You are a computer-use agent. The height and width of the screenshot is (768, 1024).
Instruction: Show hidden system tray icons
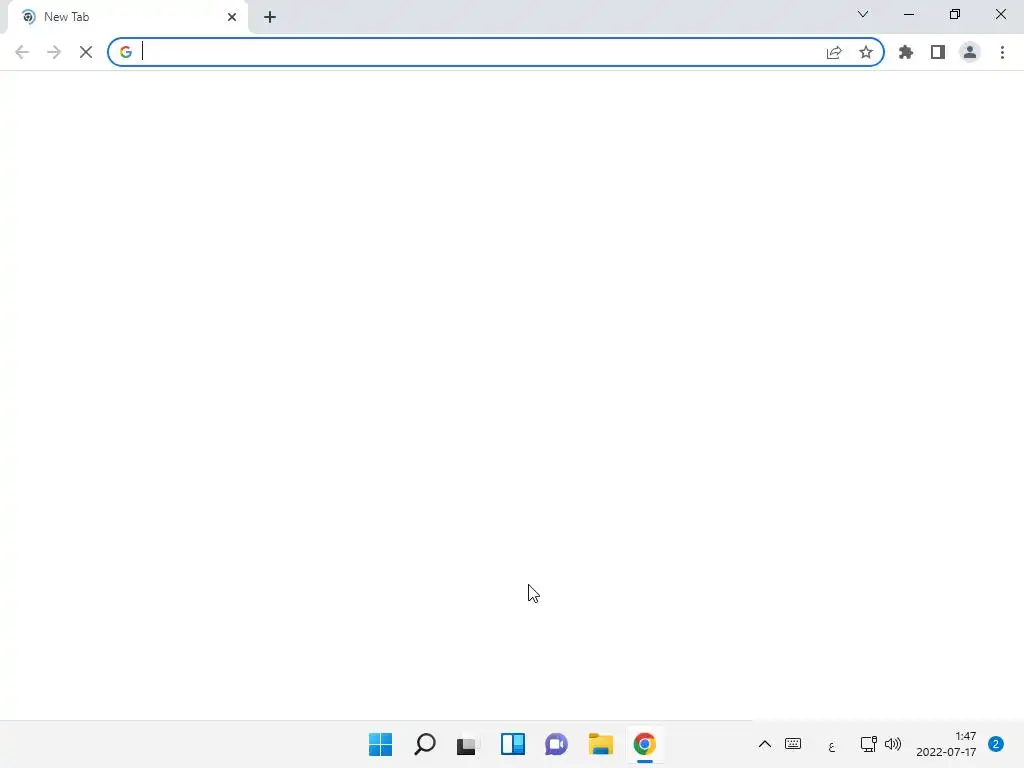pos(765,744)
